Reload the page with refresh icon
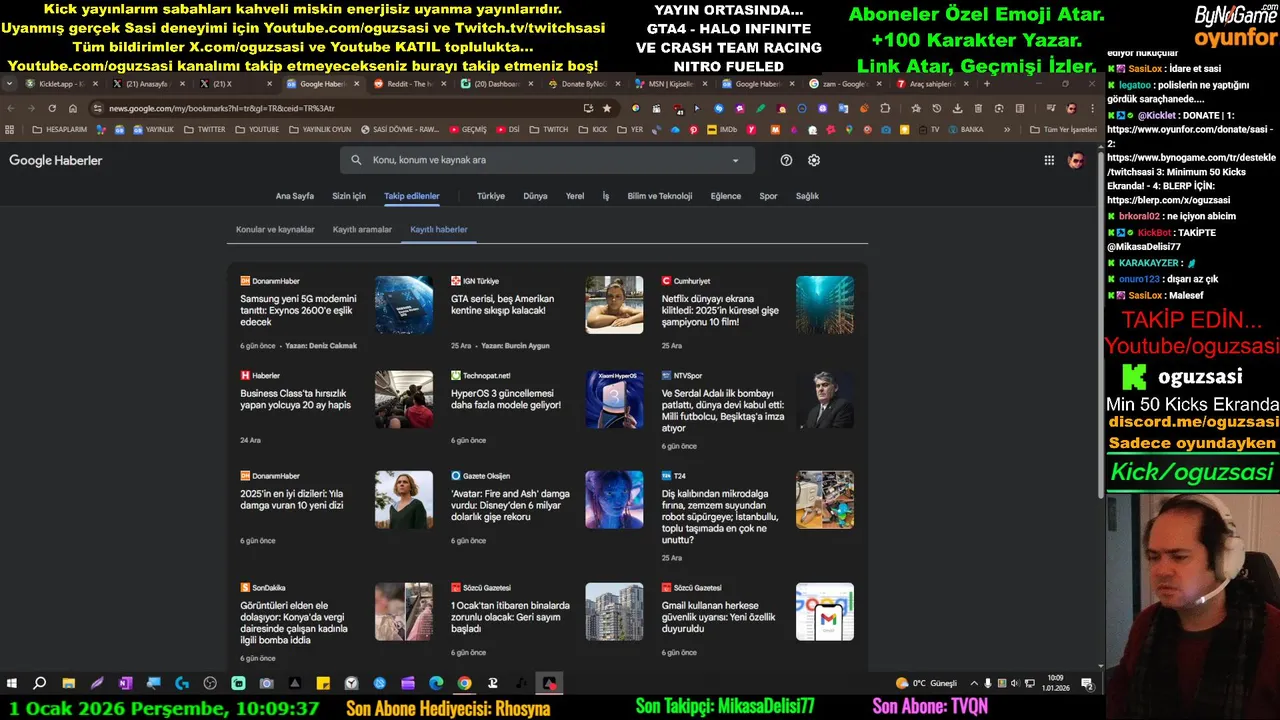 [x=53, y=108]
